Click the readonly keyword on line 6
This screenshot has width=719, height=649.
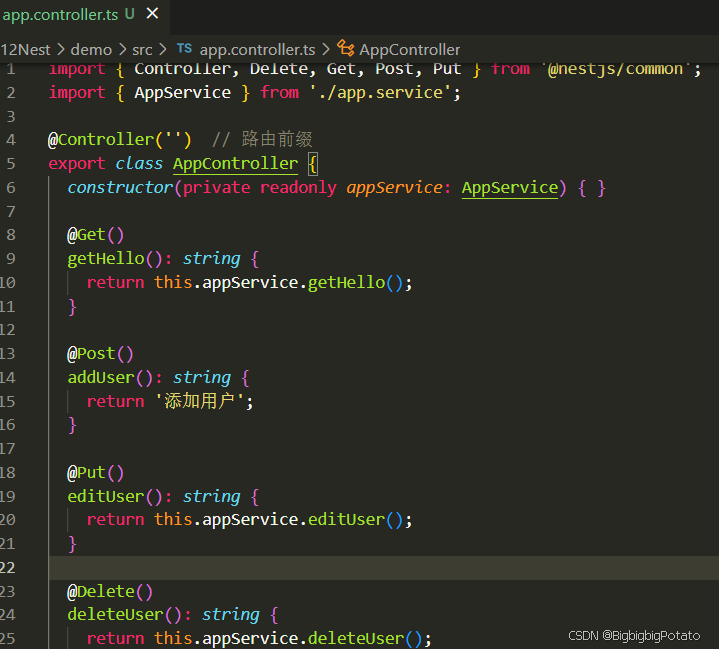[x=298, y=188]
